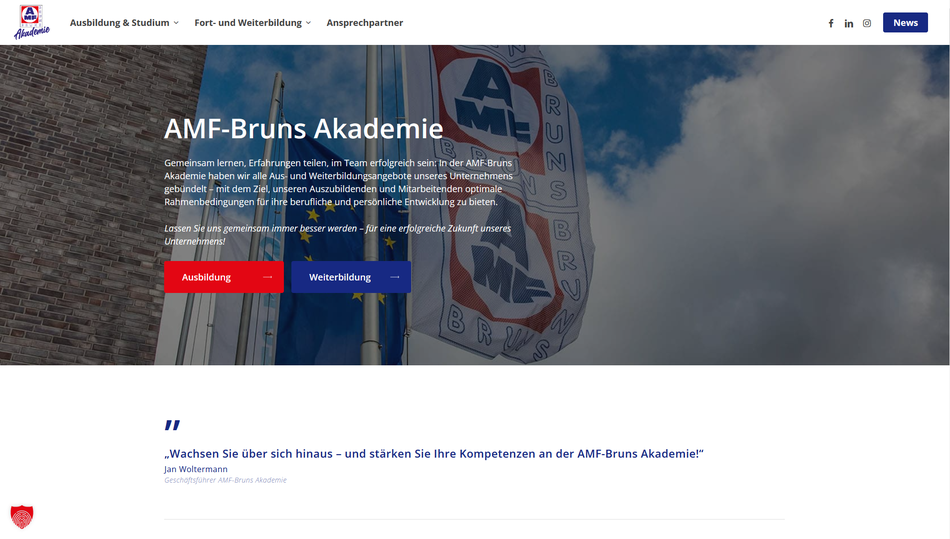This screenshot has width=950, height=539.
Task: Expand the Fort- und Weiterbildung chevron
Action: (x=308, y=23)
